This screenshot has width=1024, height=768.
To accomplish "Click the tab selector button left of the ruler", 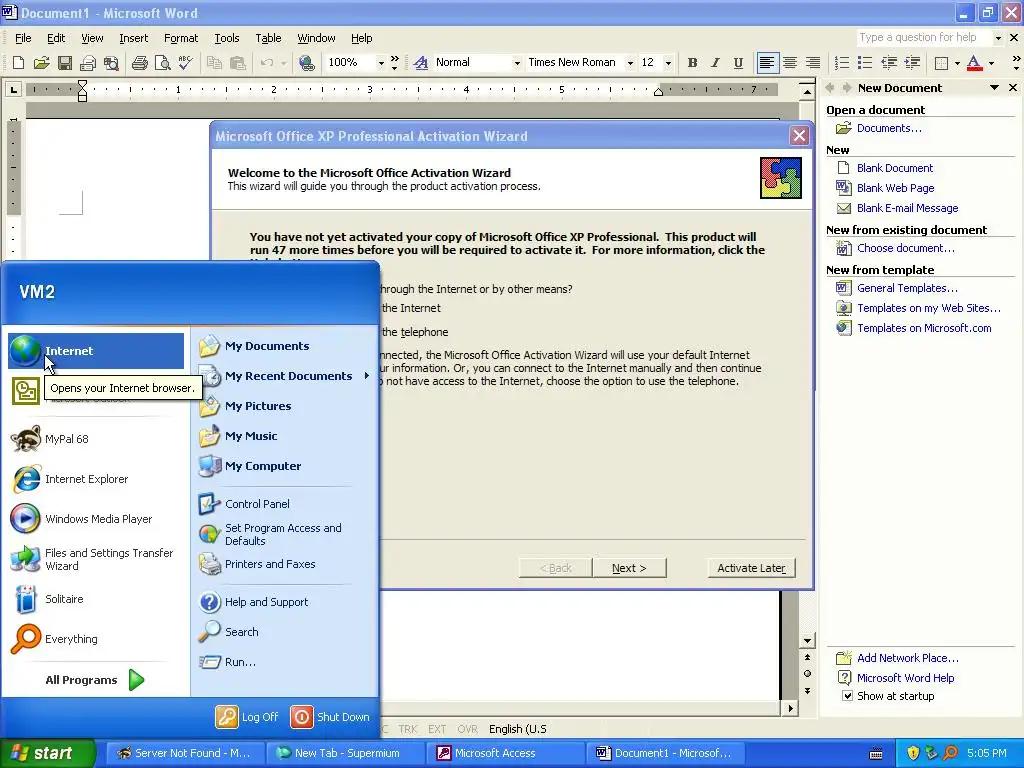I will coord(13,89).
